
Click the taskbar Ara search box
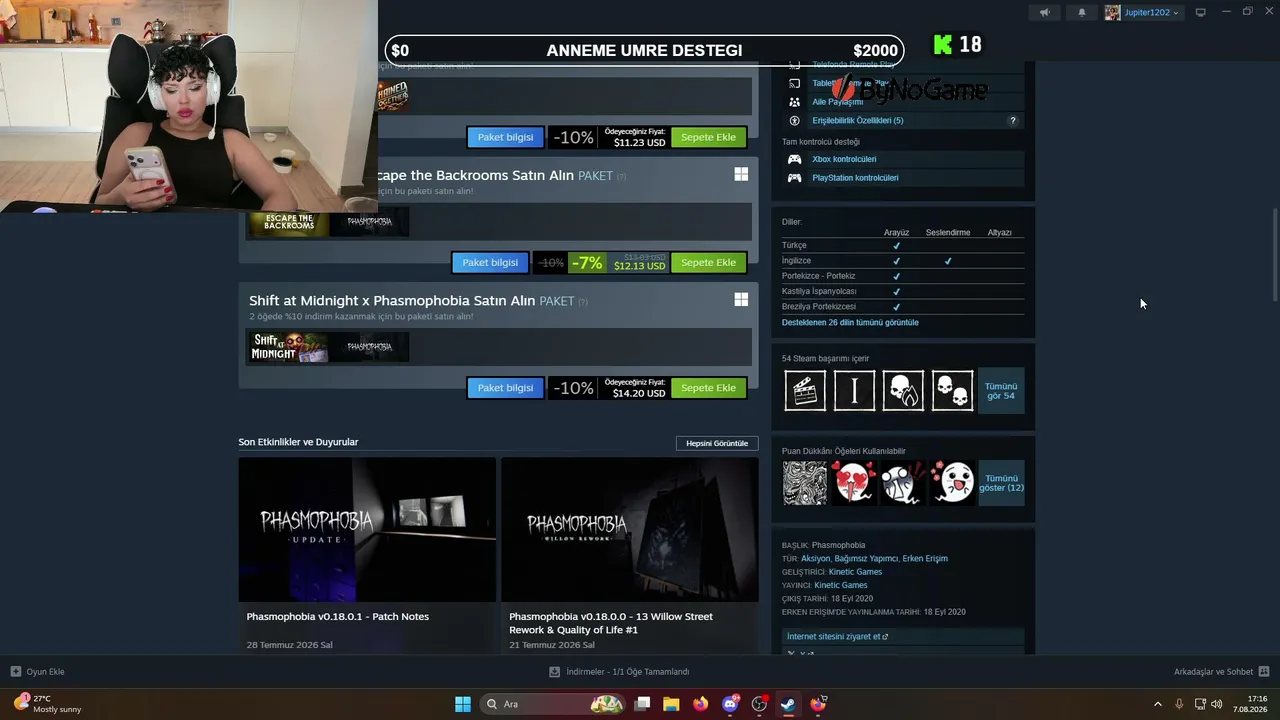pos(551,704)
